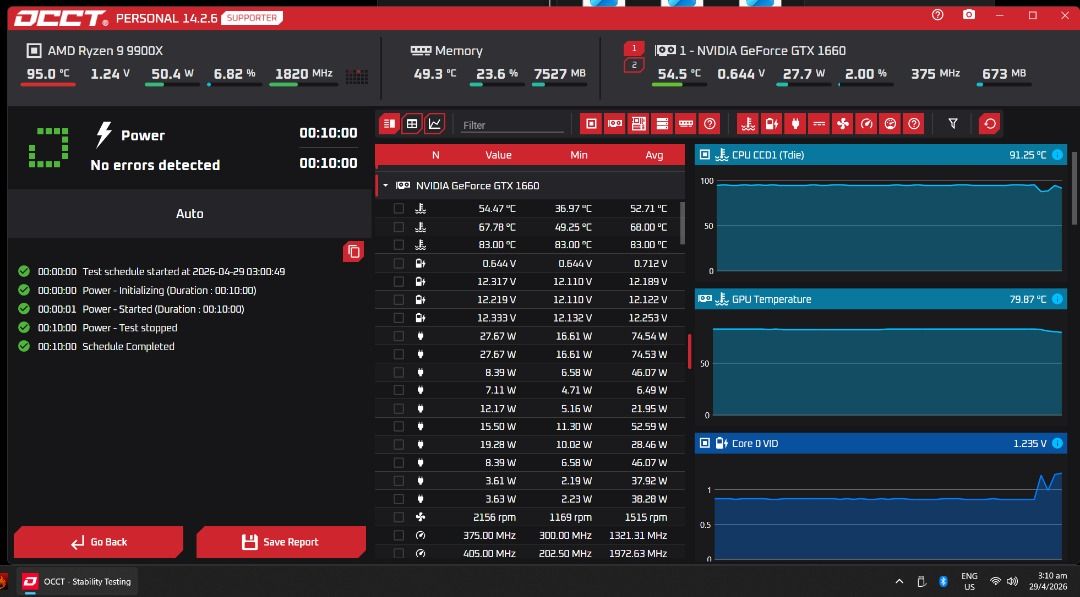Click the Auto button
1080x597 pixels.
coord(189,213)
